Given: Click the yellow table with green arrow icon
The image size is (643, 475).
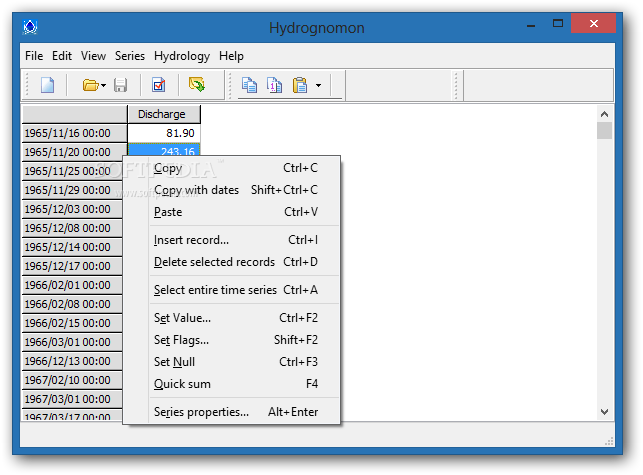Looking at the screenshot, I should click(197, 84).
